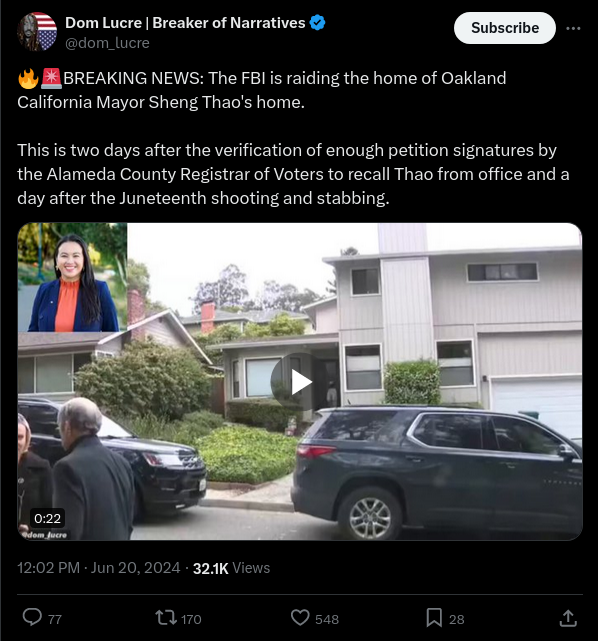This screenshot has width=598, height=641.
Task: Open the 12:02 PM Jun 20, 2024 timestamp
Action: [x=99, y=568]
